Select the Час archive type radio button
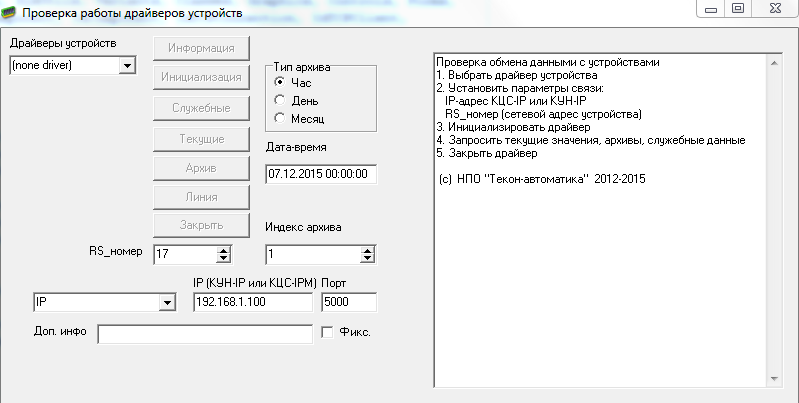Image resolution: width=799 pixels, height=403 pixels. pyautogui.click(x=281, y=82)
